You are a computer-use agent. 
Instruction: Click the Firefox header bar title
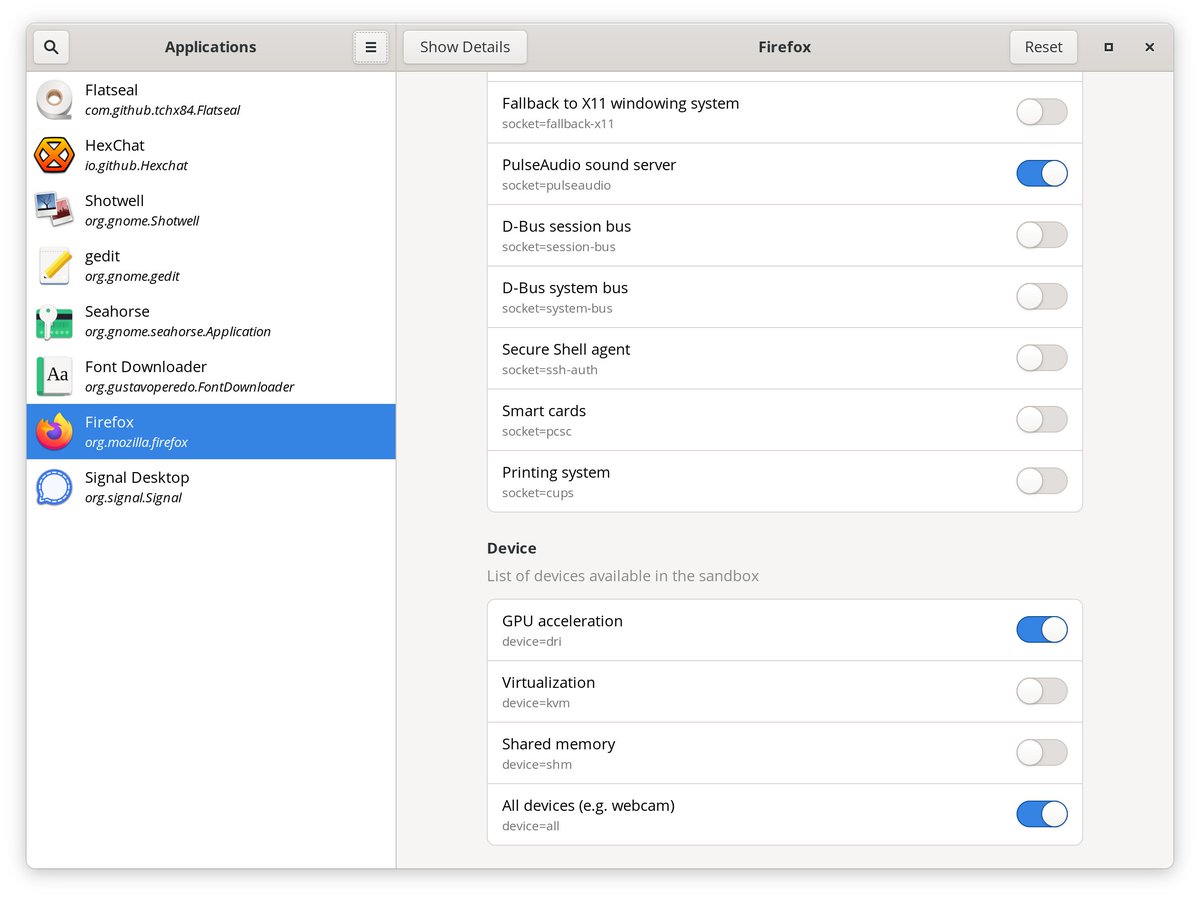(x=784, y=47)
